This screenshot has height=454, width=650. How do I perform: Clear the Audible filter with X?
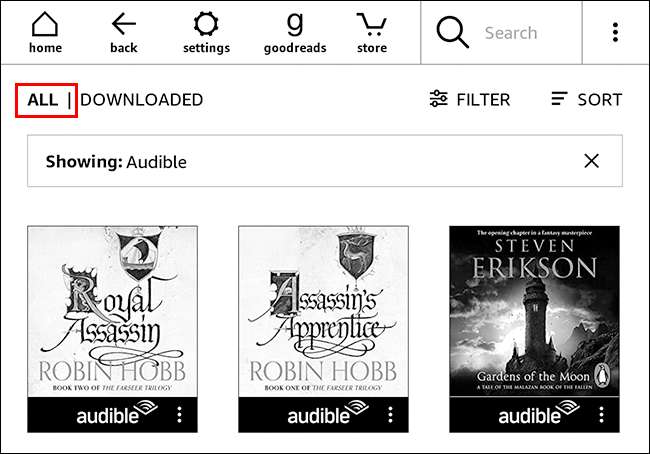pyautogui.click(x=591, y=161)
